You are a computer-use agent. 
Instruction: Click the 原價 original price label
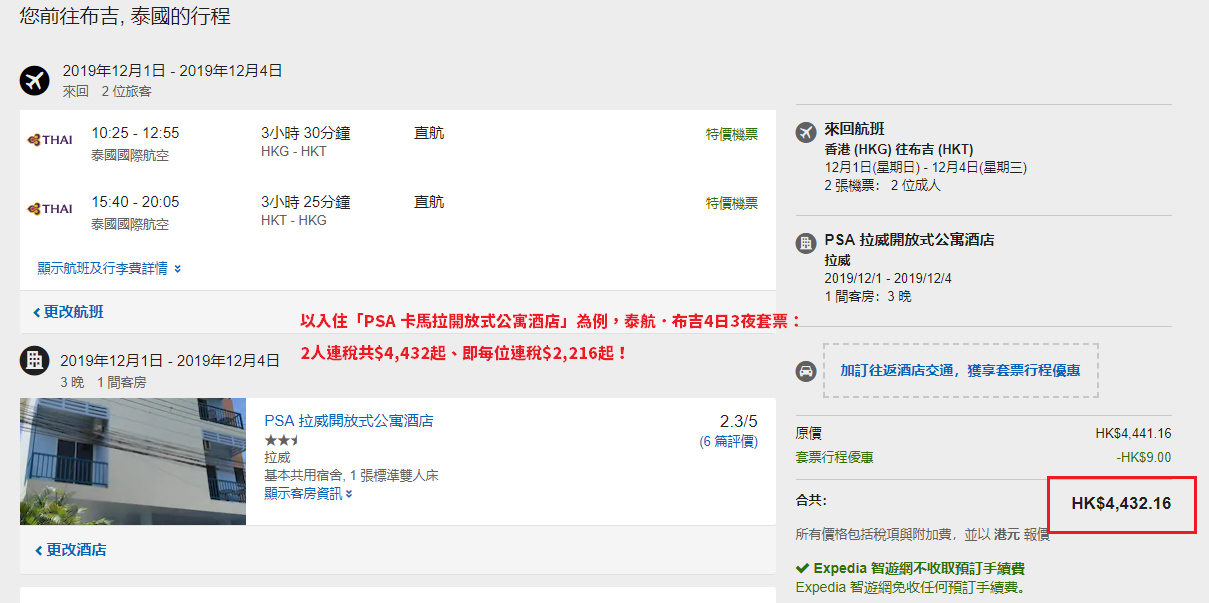[x=809, y=433]
